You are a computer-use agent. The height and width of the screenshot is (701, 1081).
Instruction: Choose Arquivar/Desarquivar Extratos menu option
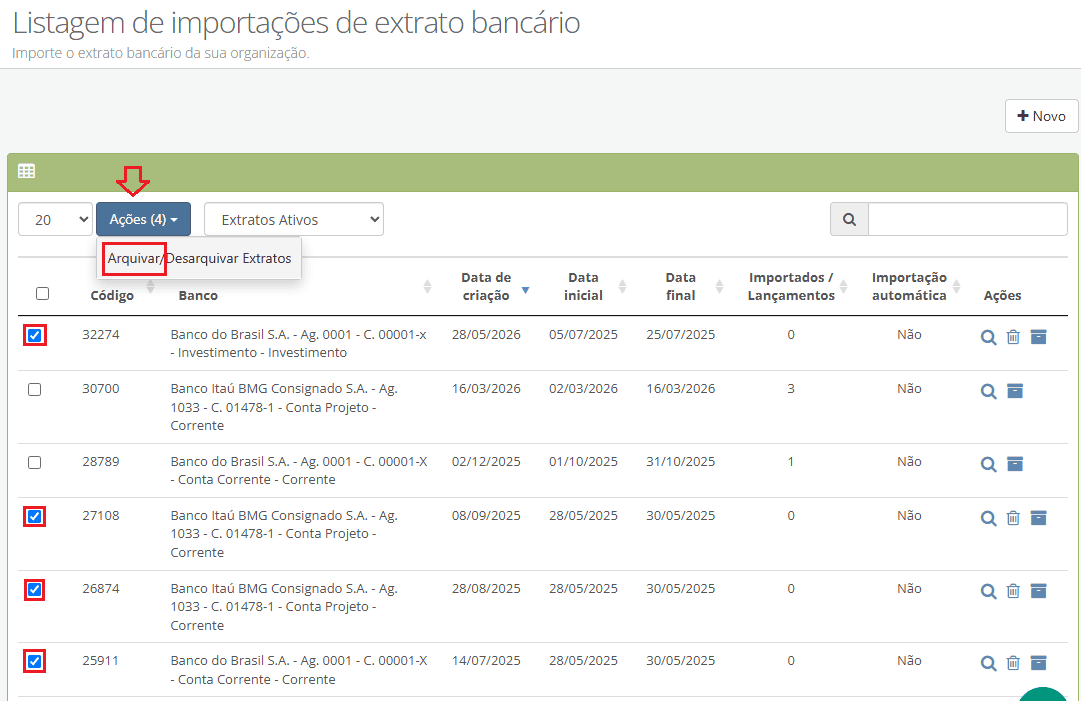(199, 258)
